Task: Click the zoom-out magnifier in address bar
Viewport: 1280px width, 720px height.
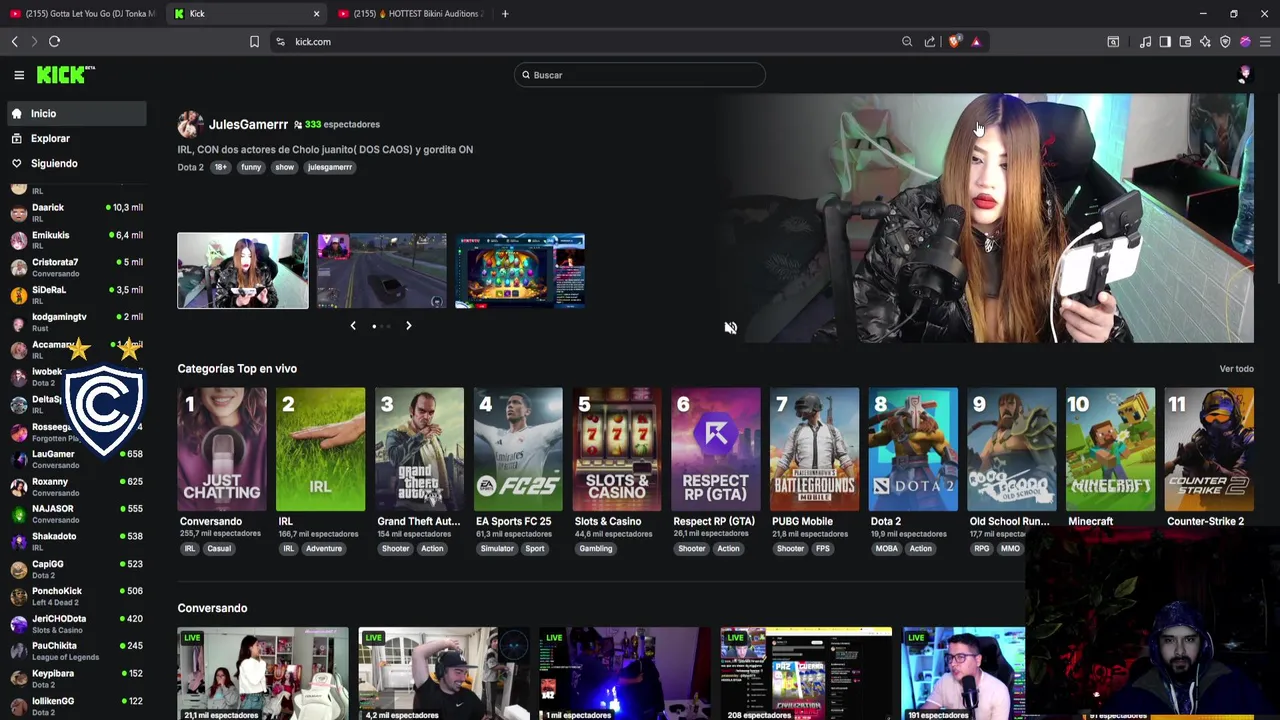Action: 907,42
